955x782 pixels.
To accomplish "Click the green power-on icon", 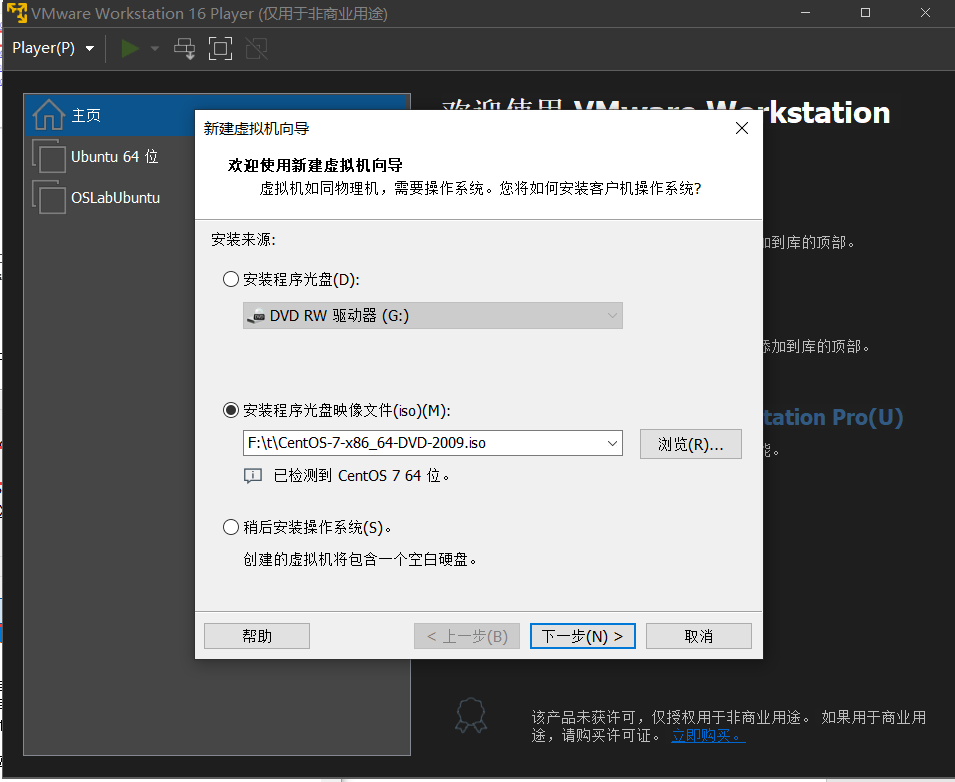I will [x=129, y=47].
